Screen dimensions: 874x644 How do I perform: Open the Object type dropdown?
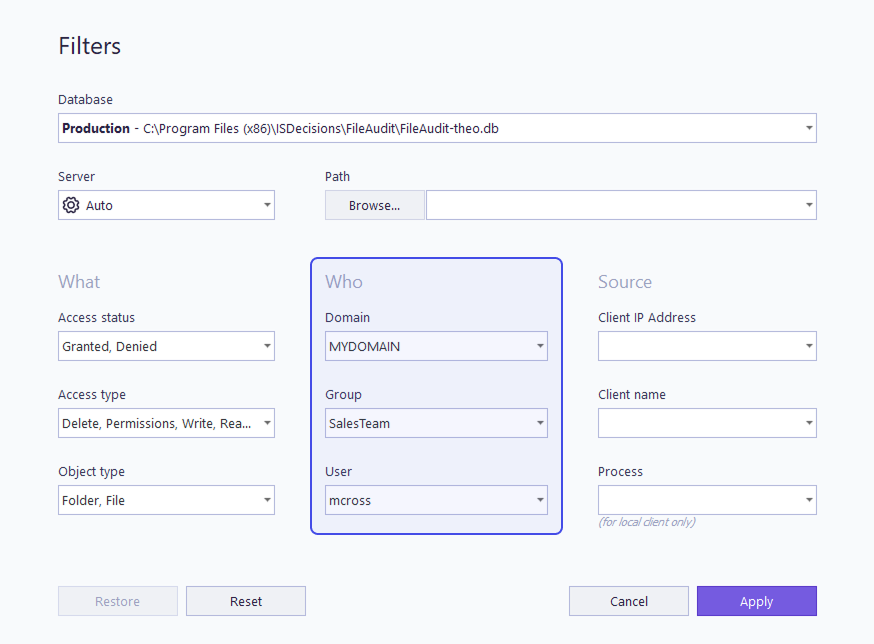point(166,500)
